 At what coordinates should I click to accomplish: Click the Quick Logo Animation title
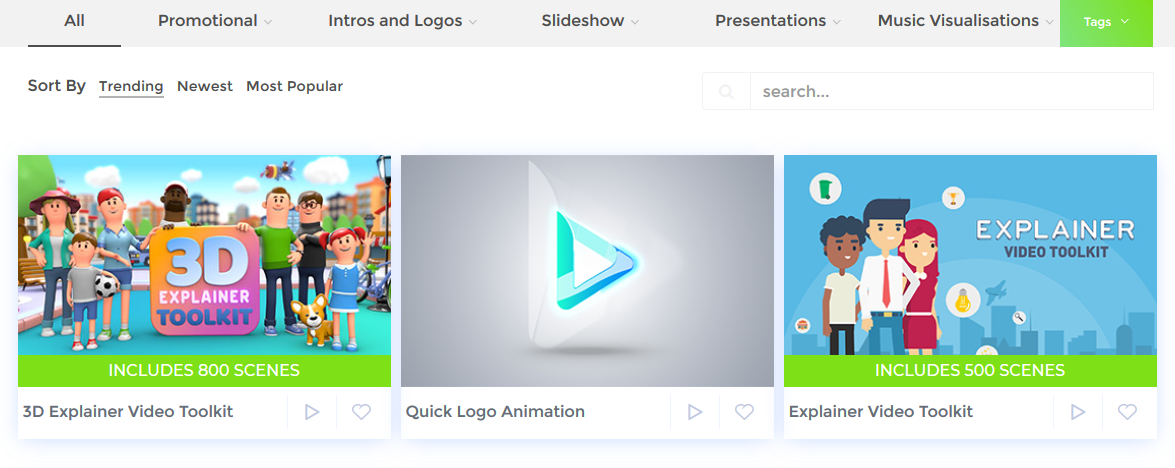(x=495, y=412)
